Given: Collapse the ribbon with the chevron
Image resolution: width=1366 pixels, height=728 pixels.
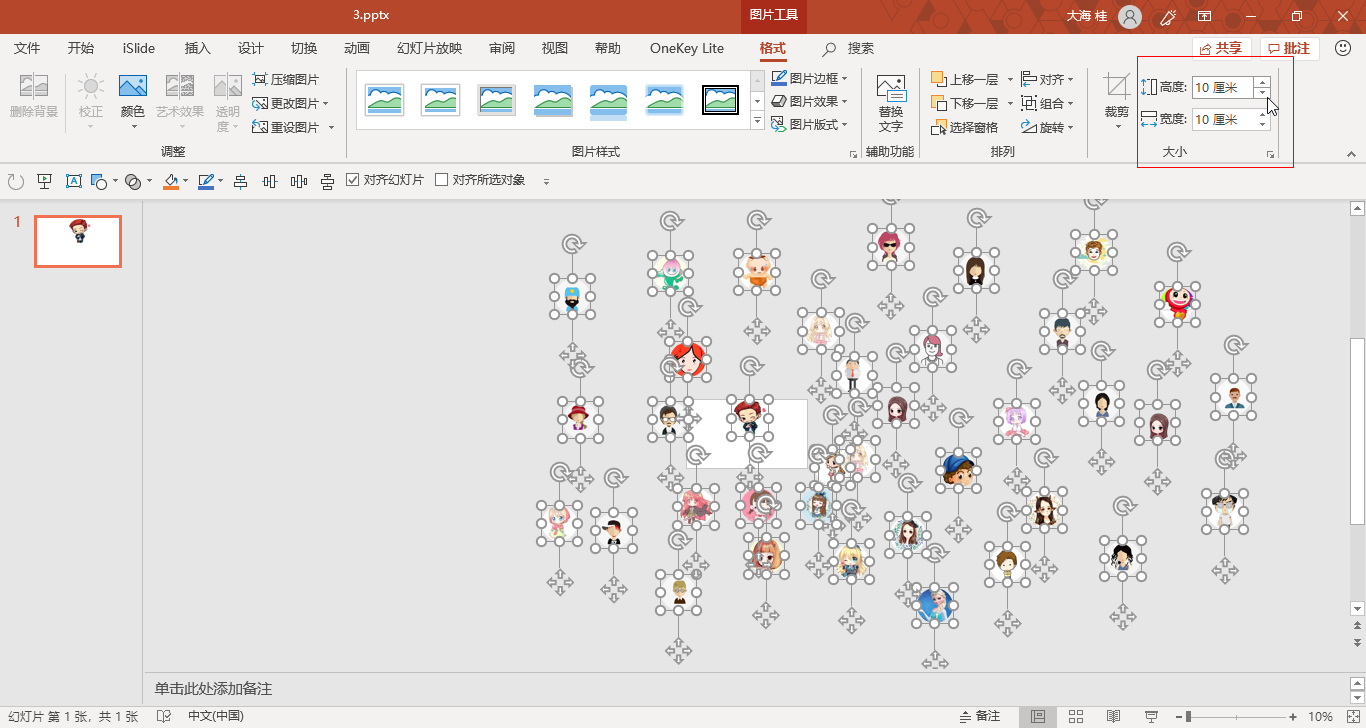Looking at the screenshot, I should pyautogui.click(x=1351, y=154).
